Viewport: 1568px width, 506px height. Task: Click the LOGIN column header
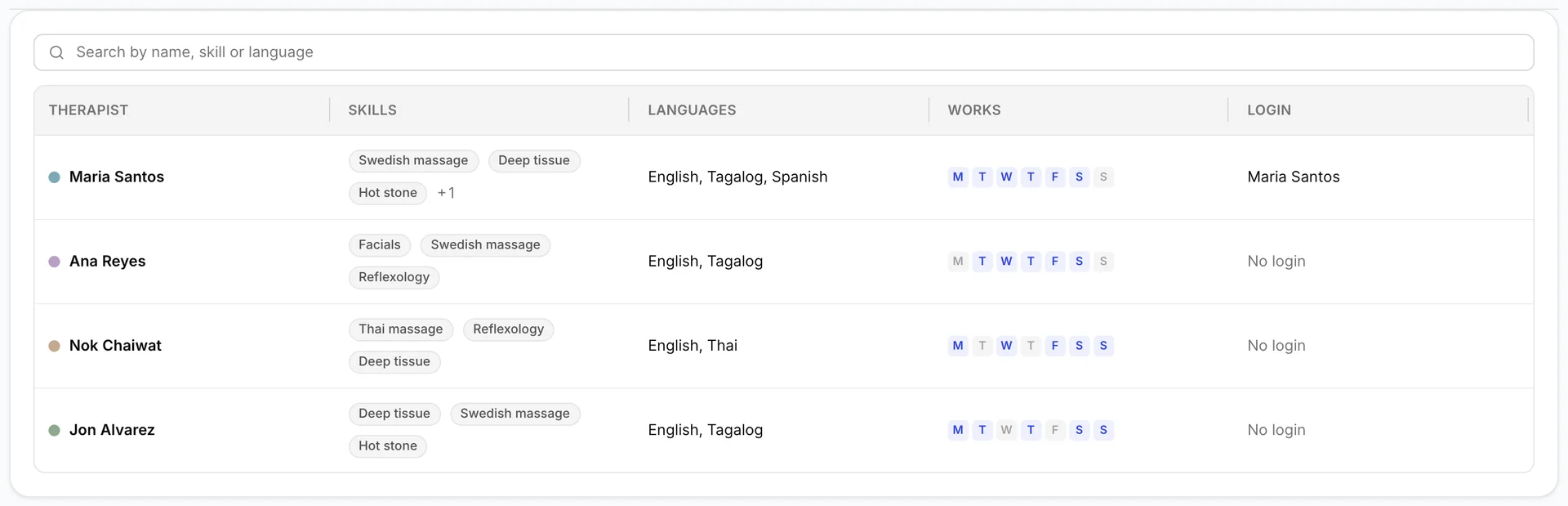coord(1269,110)
